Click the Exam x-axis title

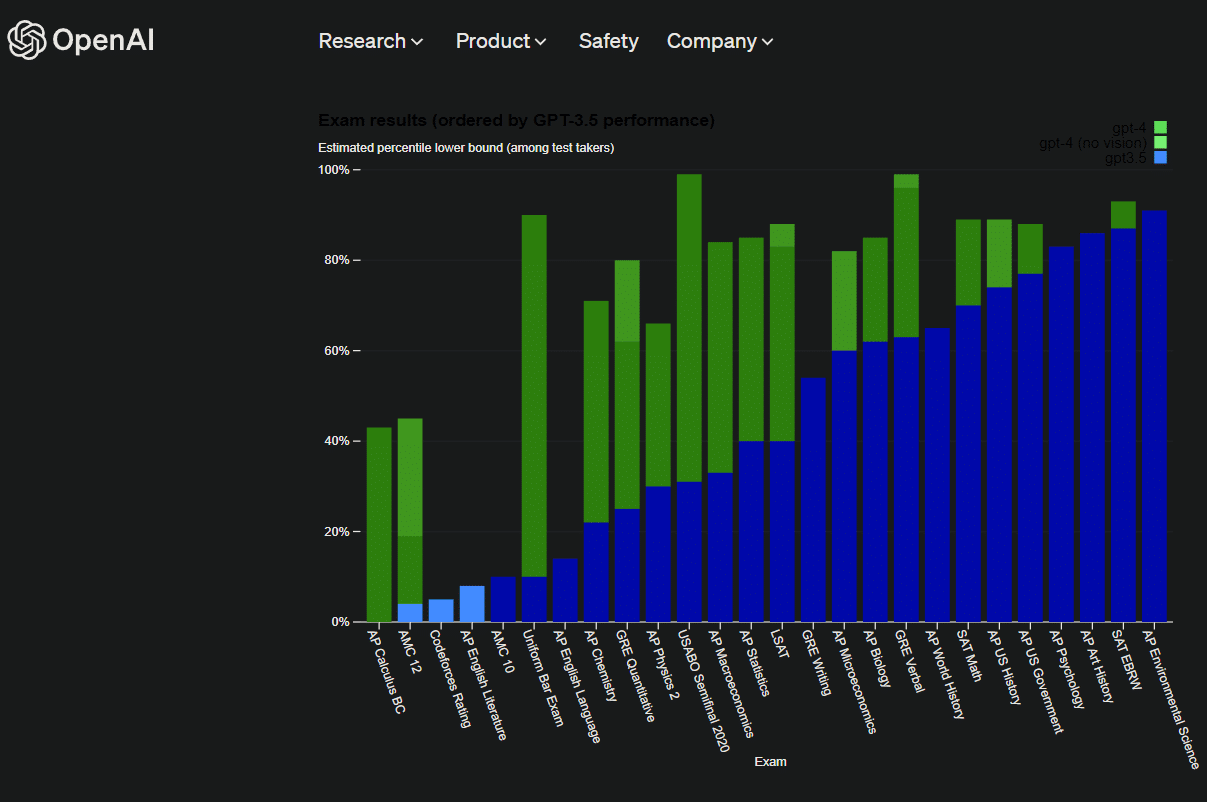click(x=770, y=761)
